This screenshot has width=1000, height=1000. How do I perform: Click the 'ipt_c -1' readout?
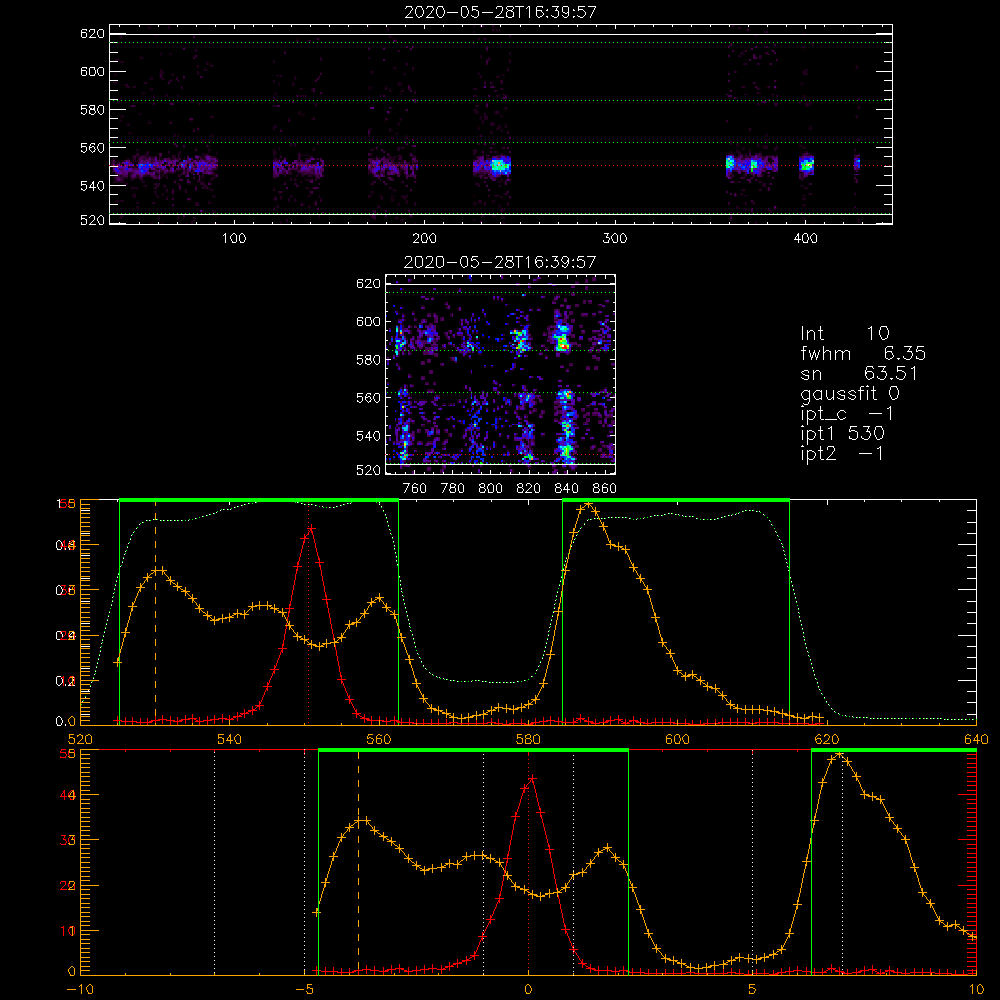pyautogui.click(x=848, y=414)
